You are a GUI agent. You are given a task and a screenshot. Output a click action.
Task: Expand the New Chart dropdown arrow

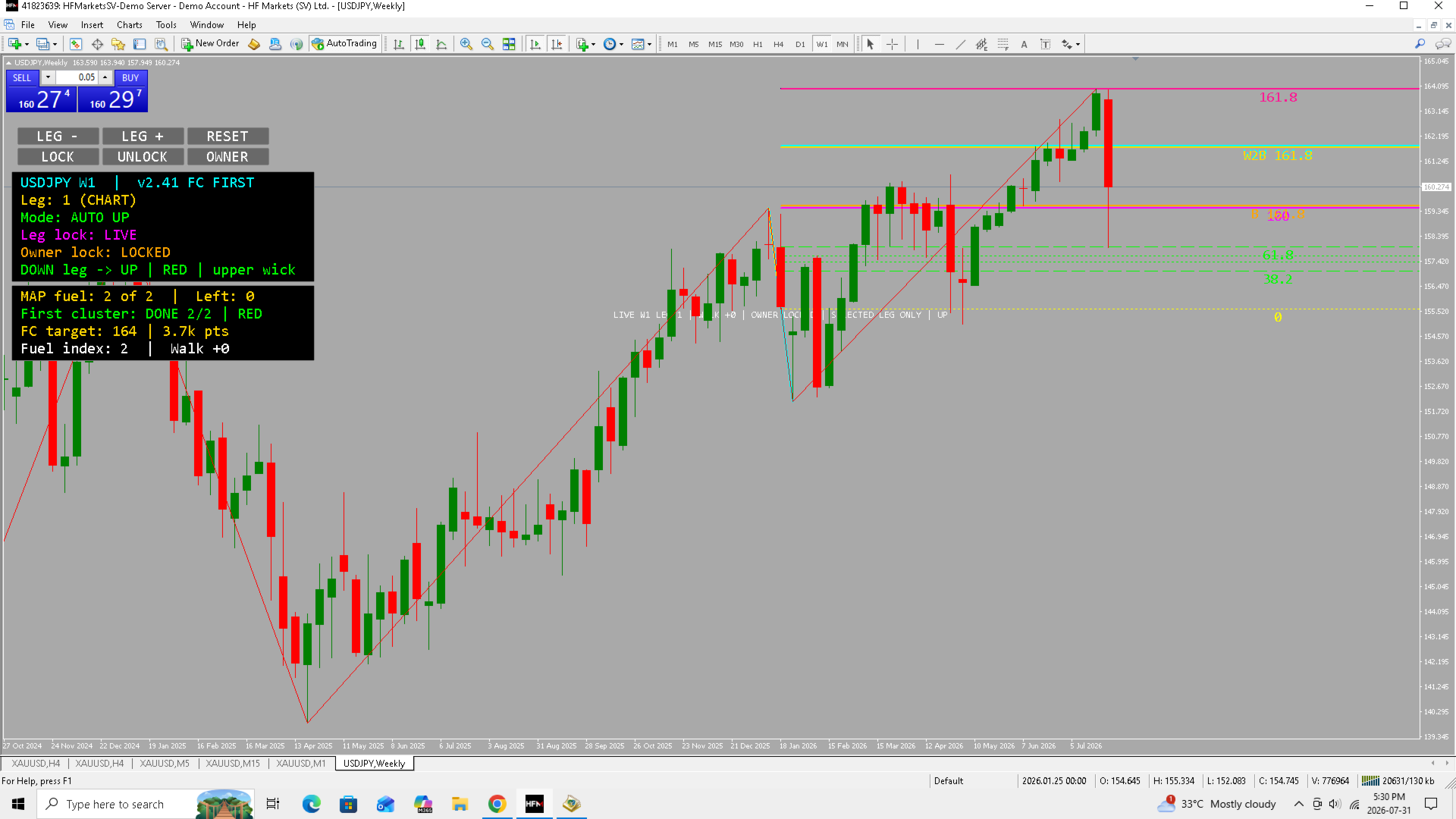point(27,44)
